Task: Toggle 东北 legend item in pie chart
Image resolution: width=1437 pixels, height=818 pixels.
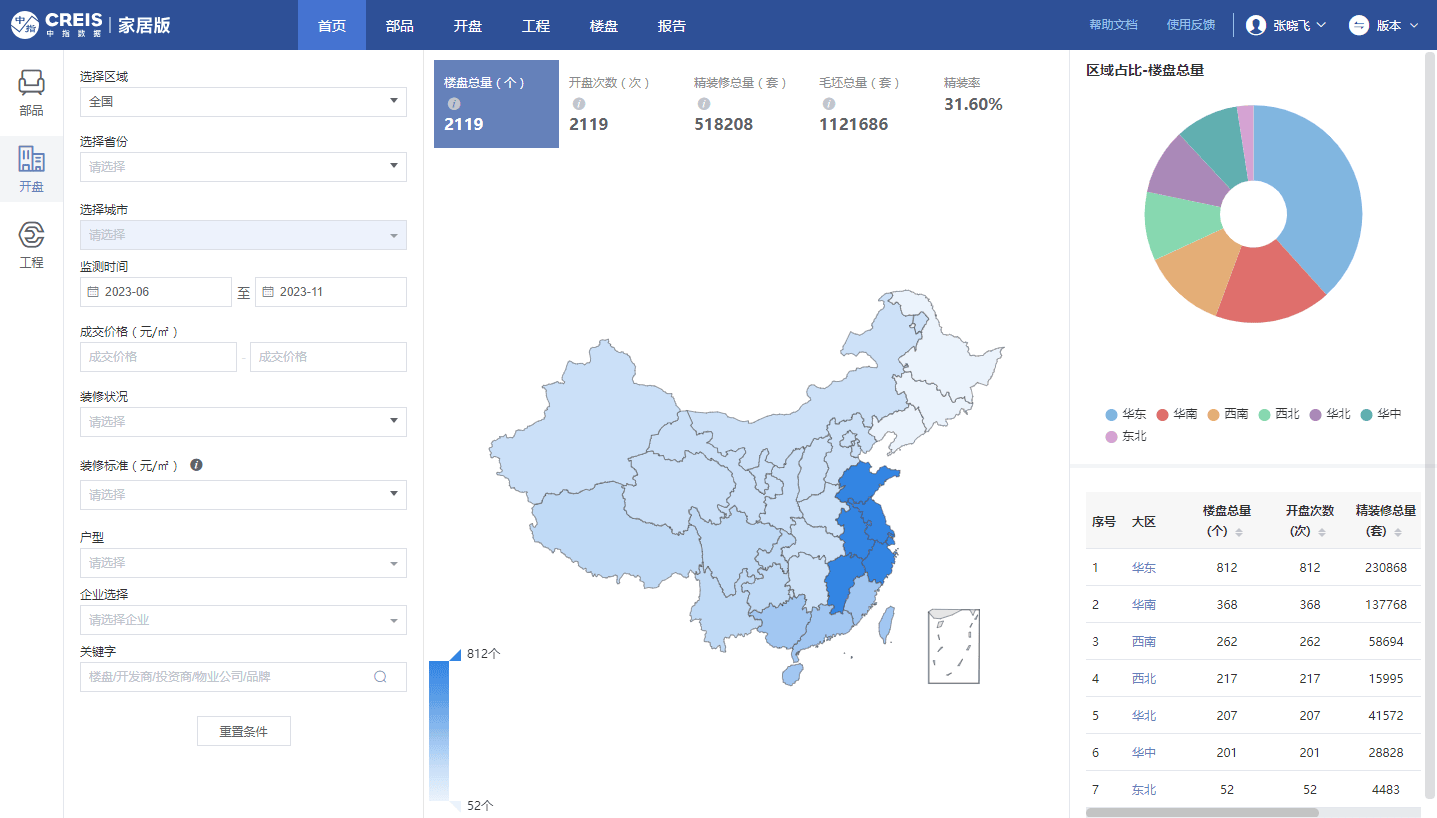Action: pyautogui.click(x=1126, y=436)
